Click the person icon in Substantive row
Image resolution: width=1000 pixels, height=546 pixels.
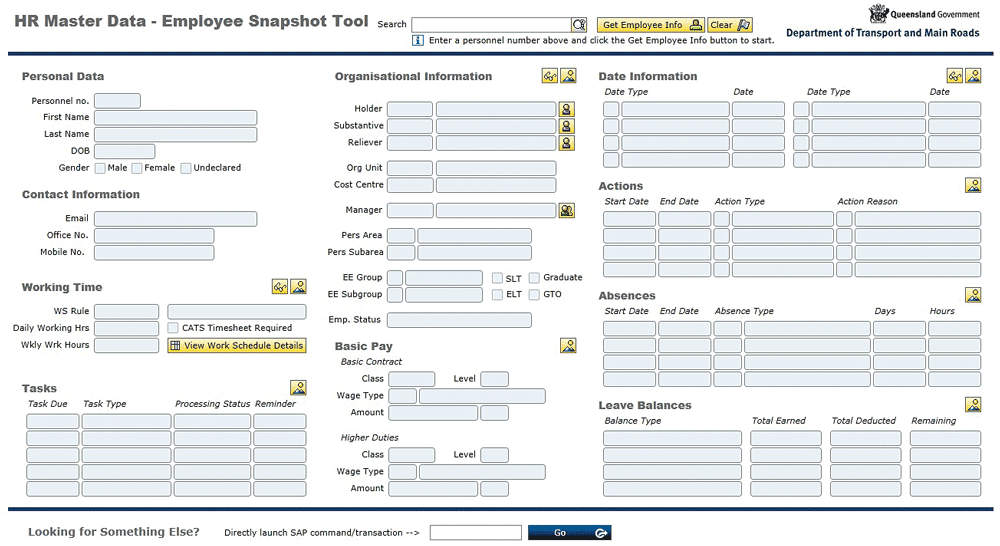[566, 126]
